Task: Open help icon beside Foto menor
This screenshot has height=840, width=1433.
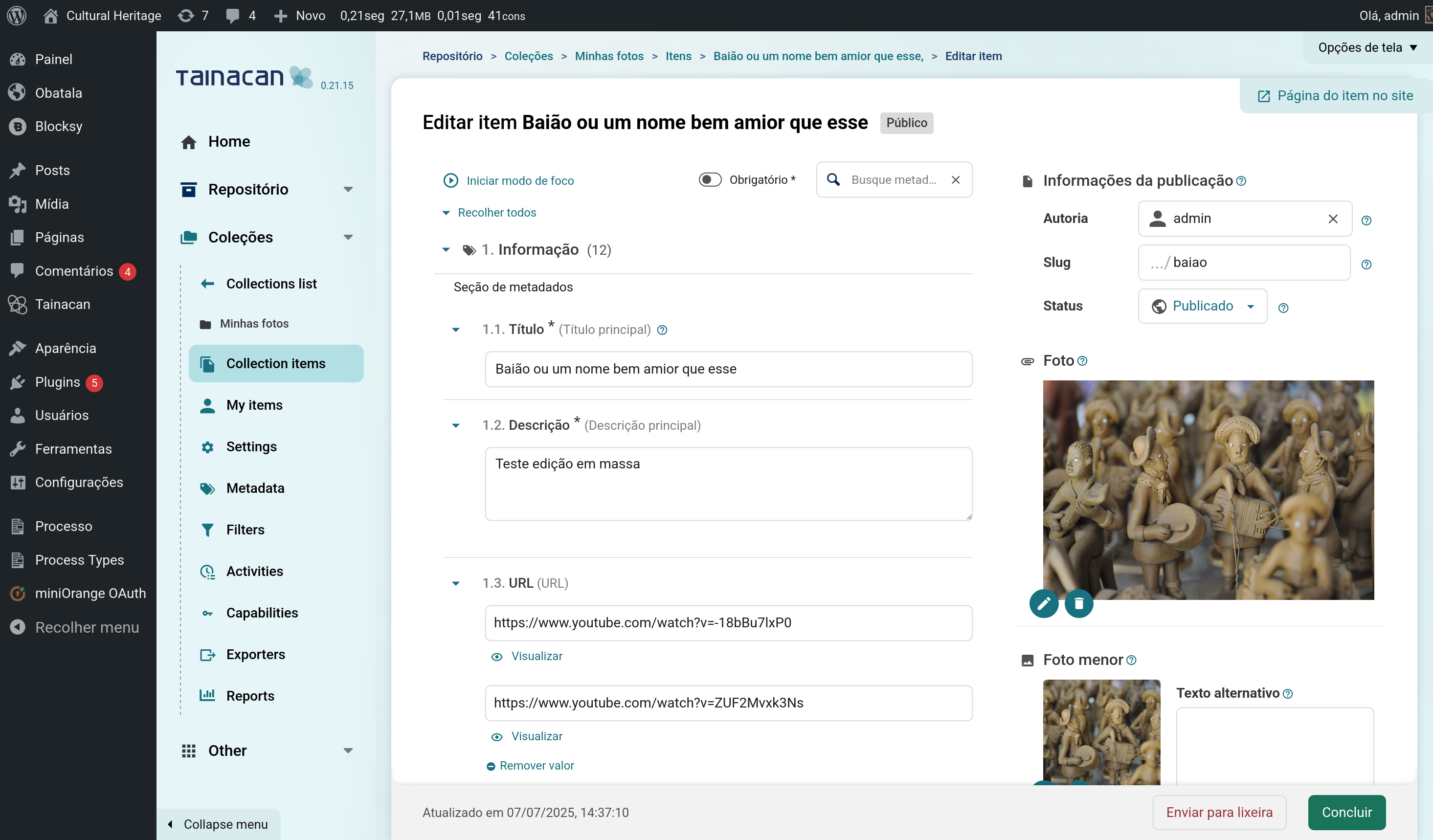Action: point(1131,660)
